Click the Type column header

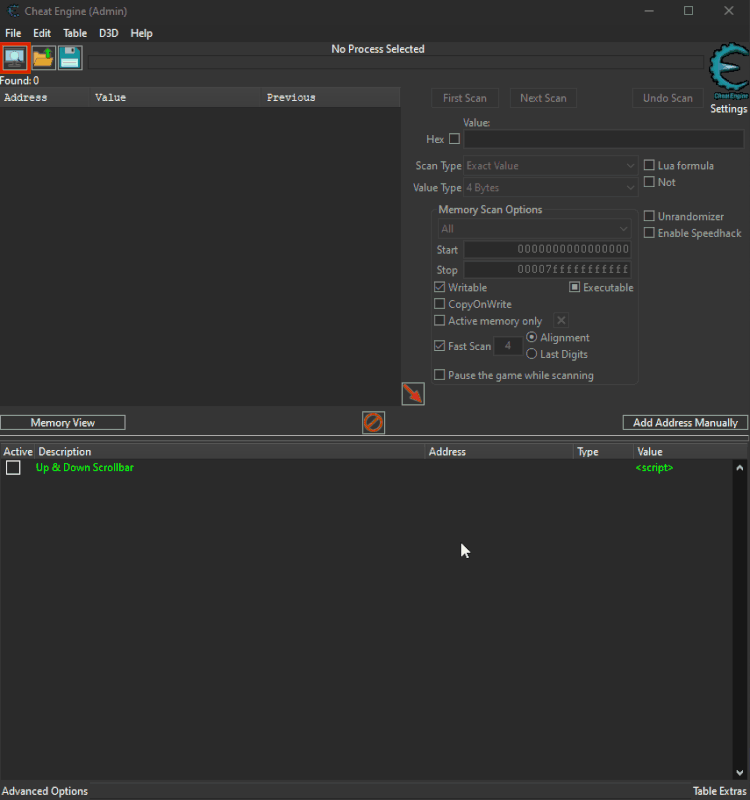tap(603, 452)
